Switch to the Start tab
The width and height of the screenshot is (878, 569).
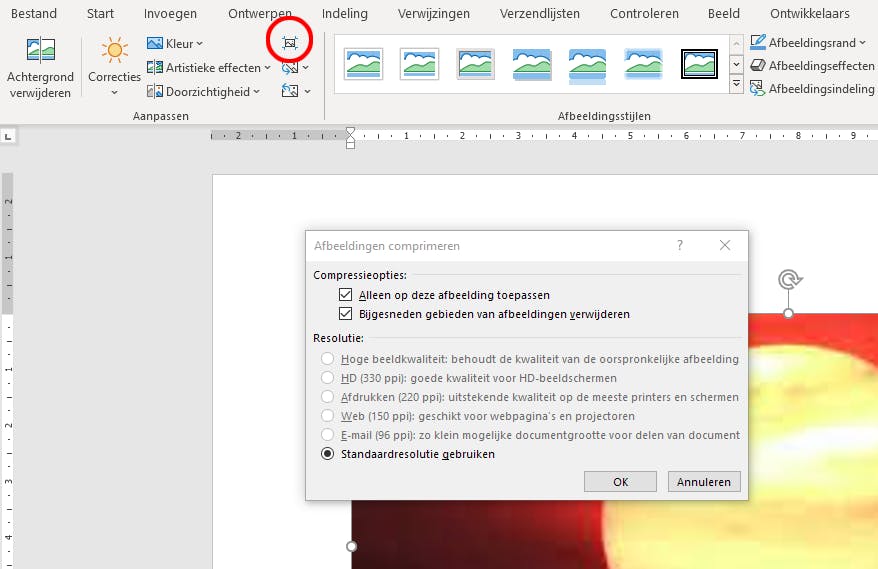point(100,13)
